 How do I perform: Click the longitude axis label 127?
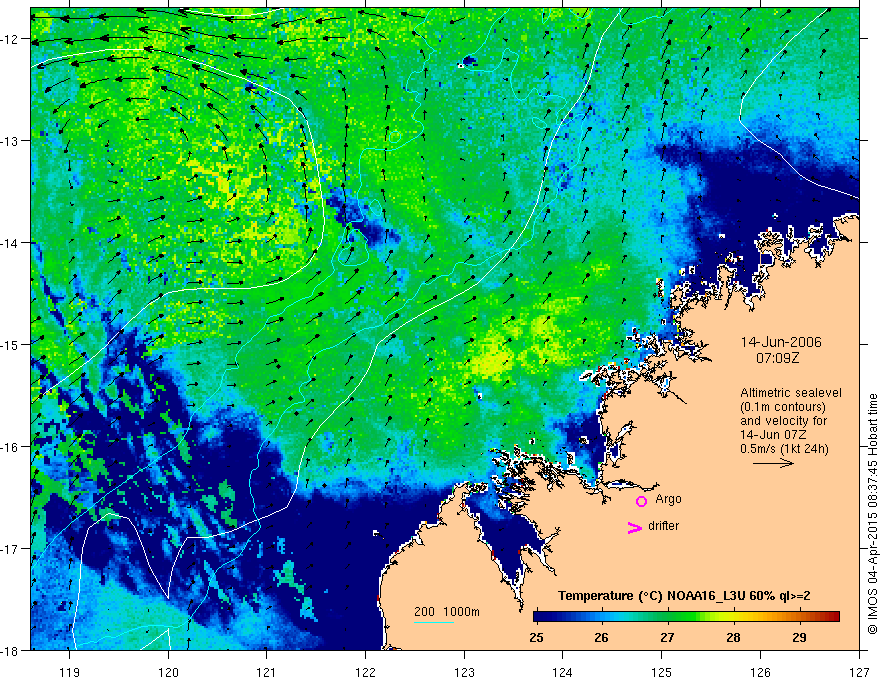pyautogui.click(x=859, y=672)
